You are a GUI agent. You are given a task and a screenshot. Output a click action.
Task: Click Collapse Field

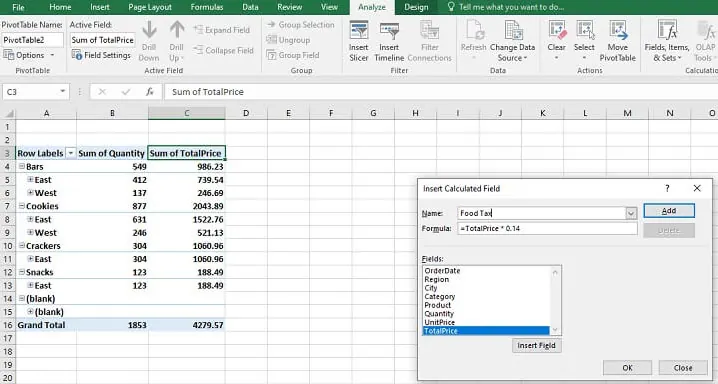point(223,50)
